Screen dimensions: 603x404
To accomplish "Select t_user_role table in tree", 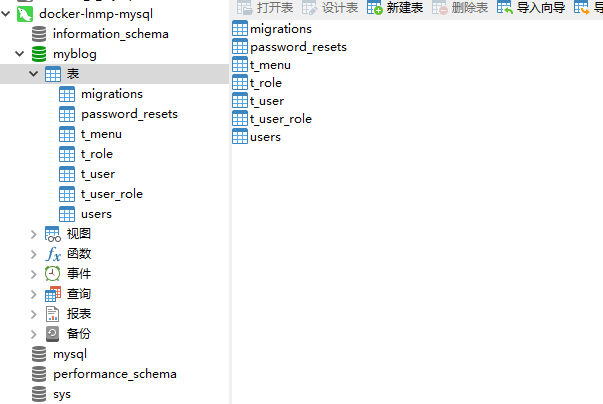I will click(x=112, y=194).
